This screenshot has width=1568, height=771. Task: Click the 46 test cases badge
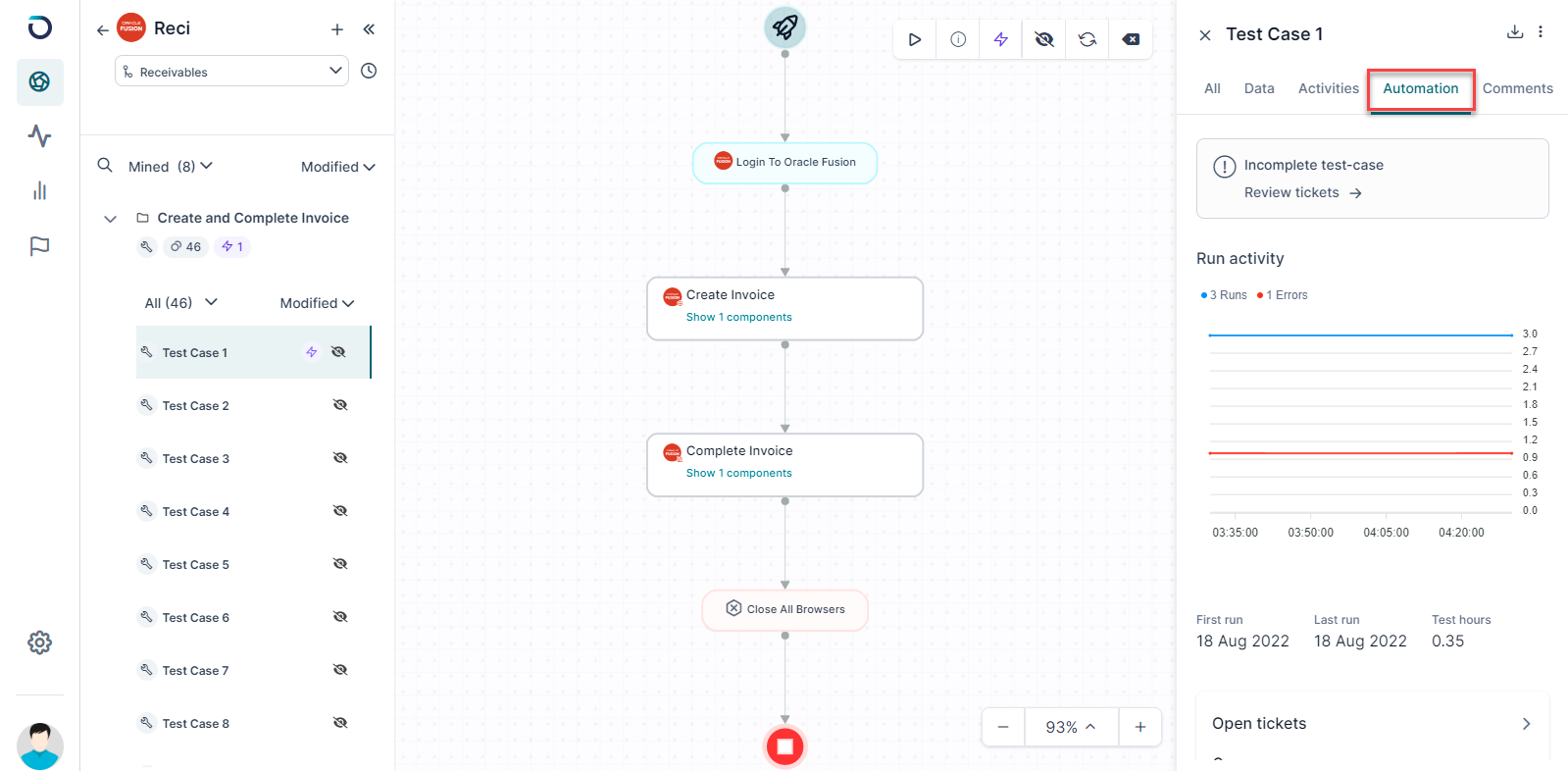click(x=185, y=247)
